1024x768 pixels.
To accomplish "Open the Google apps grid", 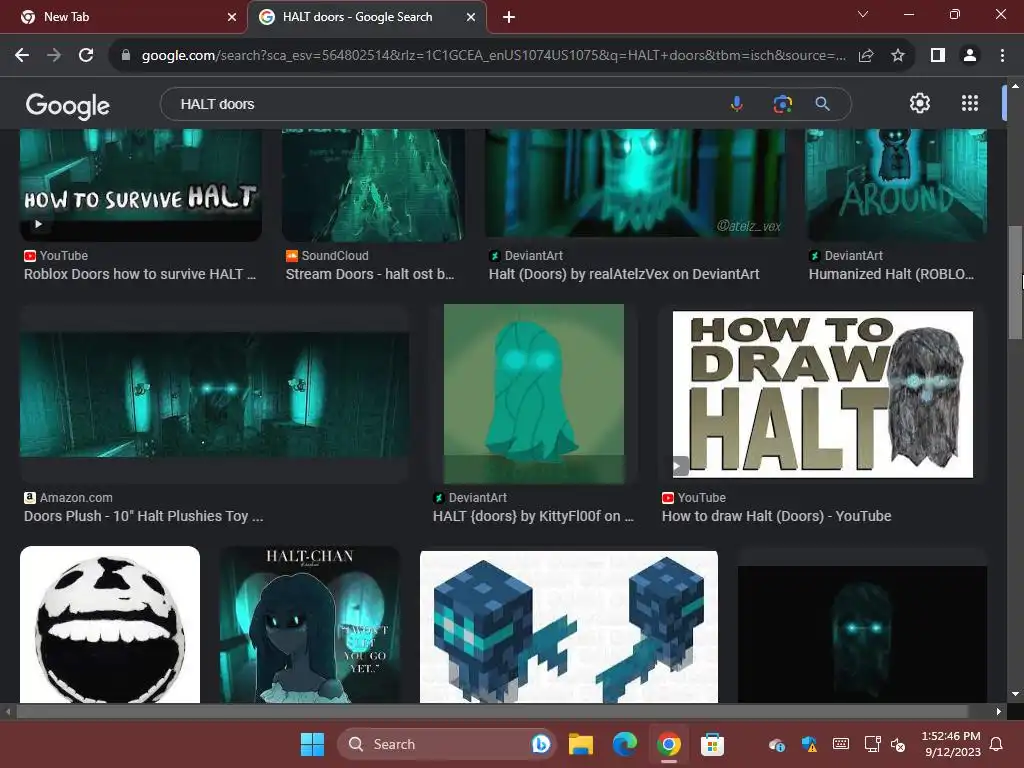I will point(970,103).
